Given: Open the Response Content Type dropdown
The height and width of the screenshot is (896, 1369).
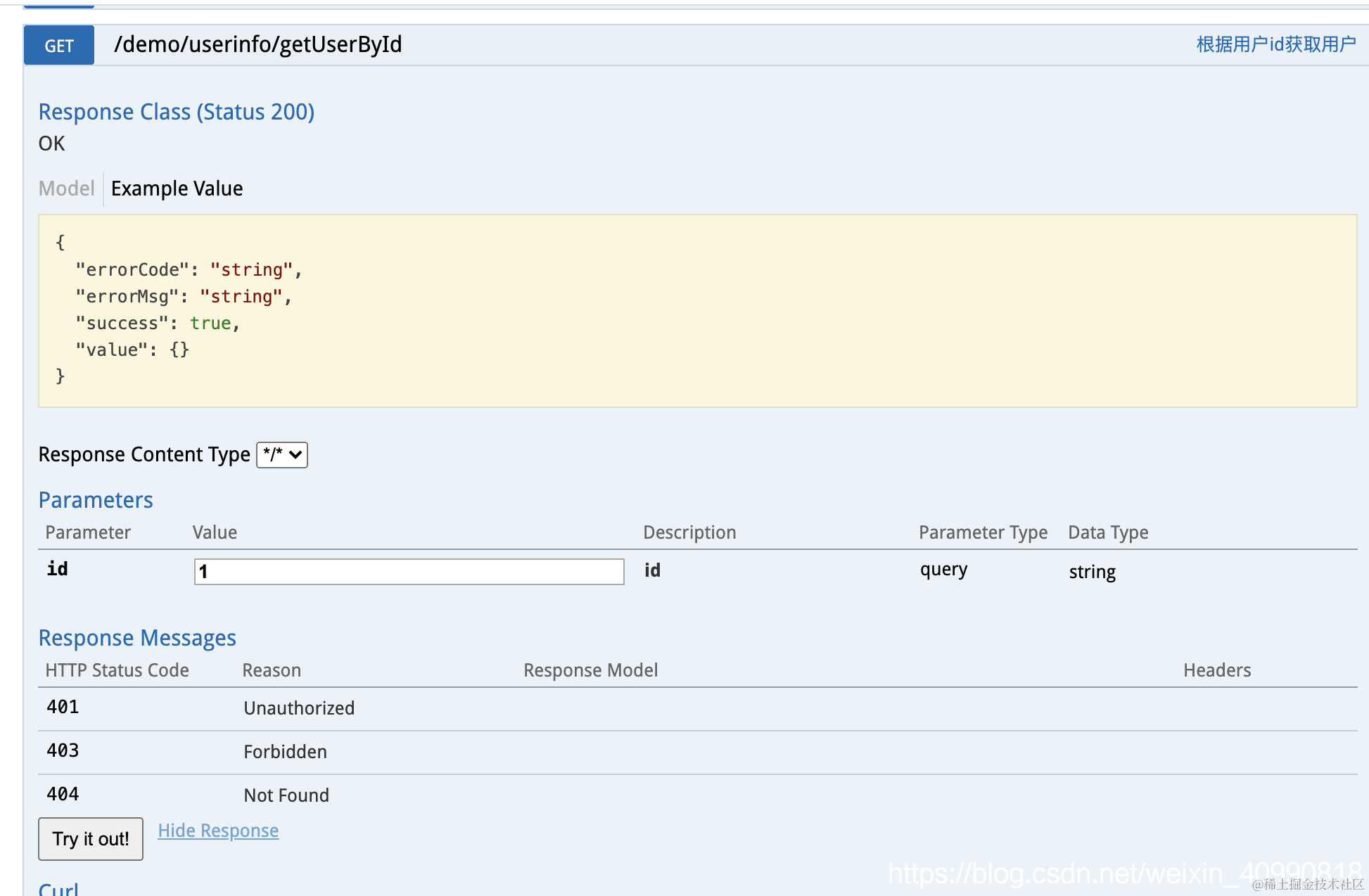Looking at the screenshot, I should [282, 455].
